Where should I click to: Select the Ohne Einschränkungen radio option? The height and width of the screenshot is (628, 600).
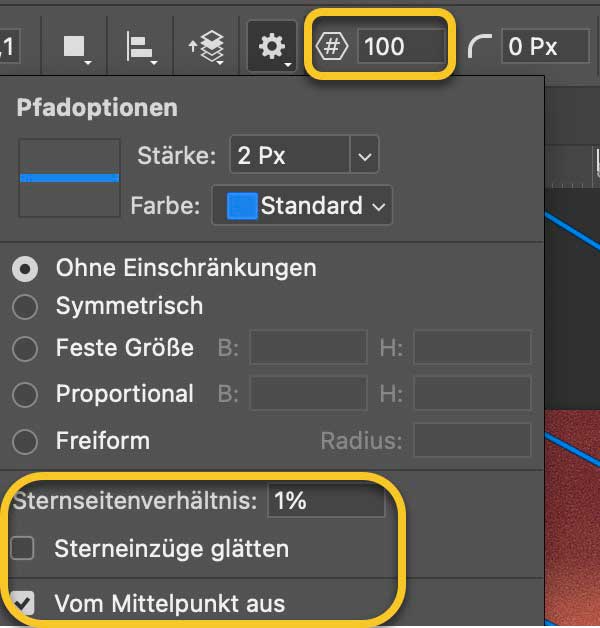pos(25,268)
